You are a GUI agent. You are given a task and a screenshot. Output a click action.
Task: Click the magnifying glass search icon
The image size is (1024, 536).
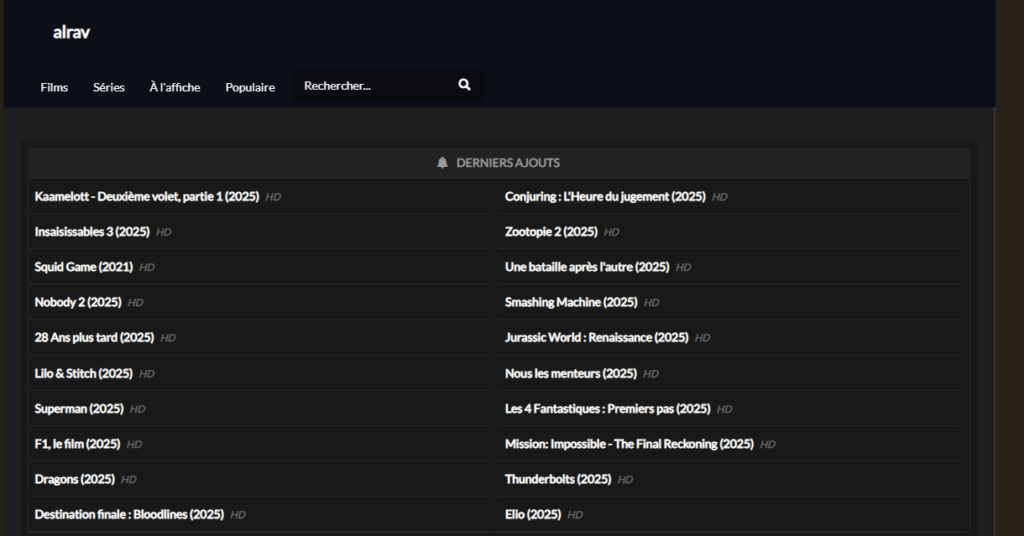tap(464, 86)
